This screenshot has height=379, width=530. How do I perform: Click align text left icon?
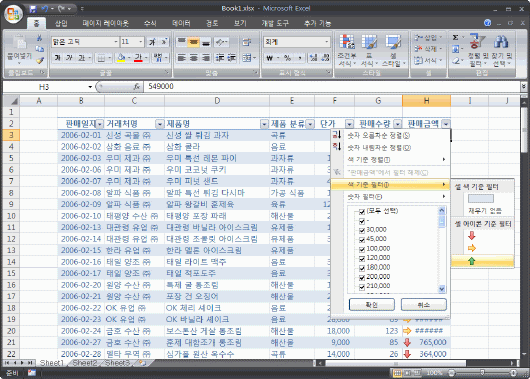pyautogui.click(x=182, y=58)
